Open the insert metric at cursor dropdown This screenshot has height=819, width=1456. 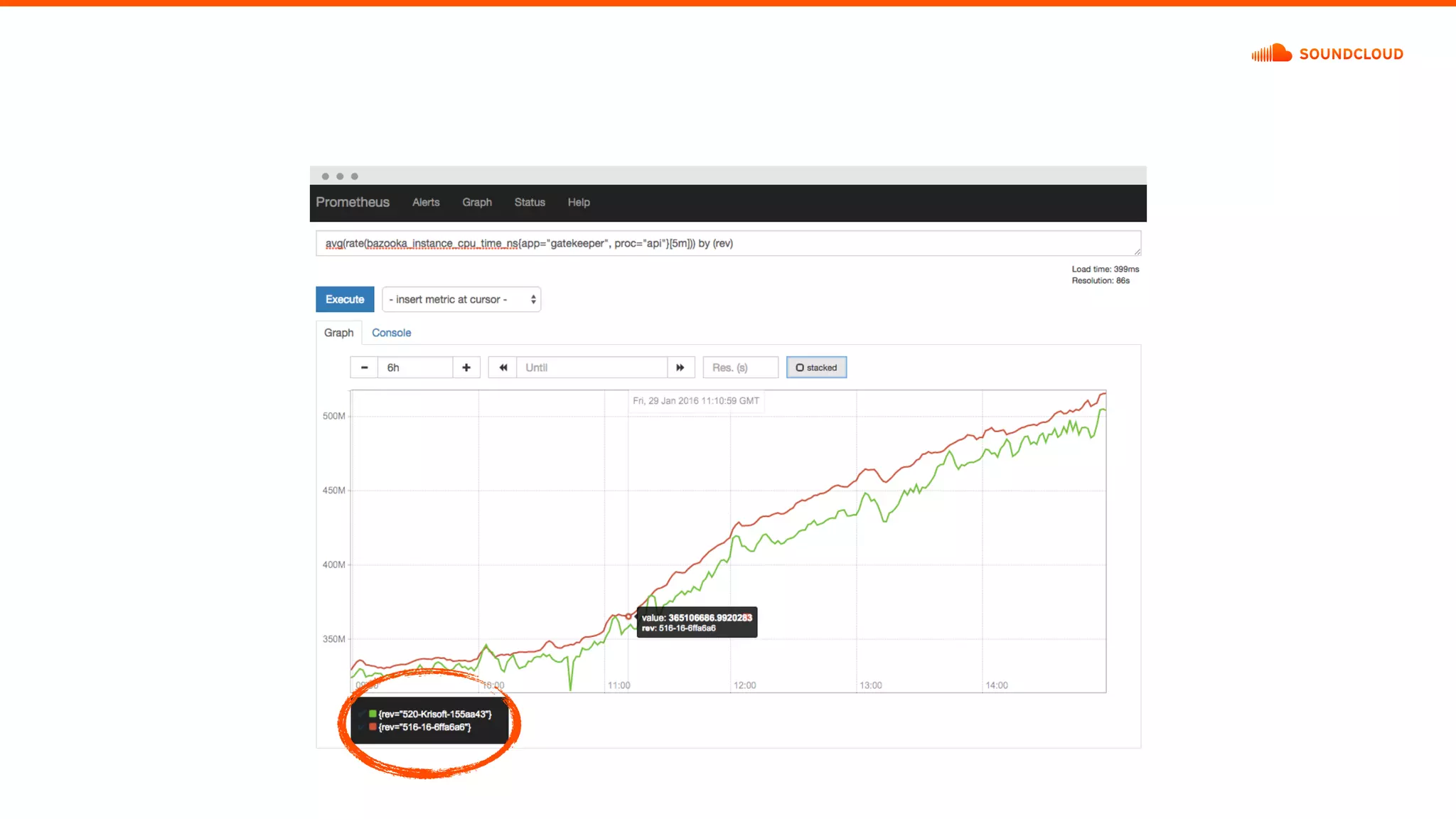[461, 299]
